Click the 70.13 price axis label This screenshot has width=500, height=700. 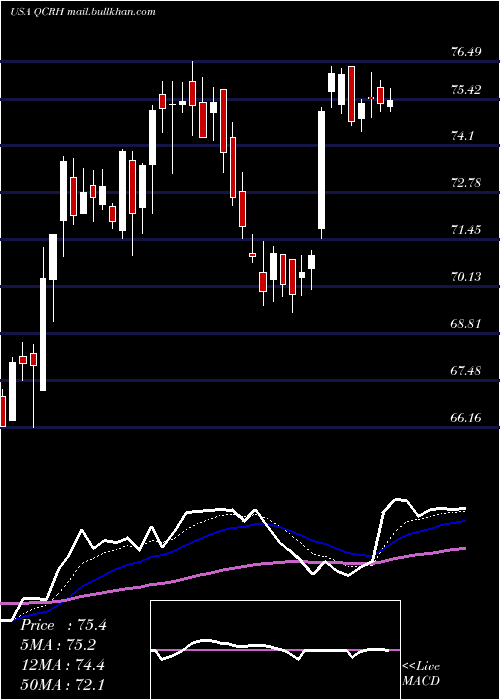click(x=466, y=277)
